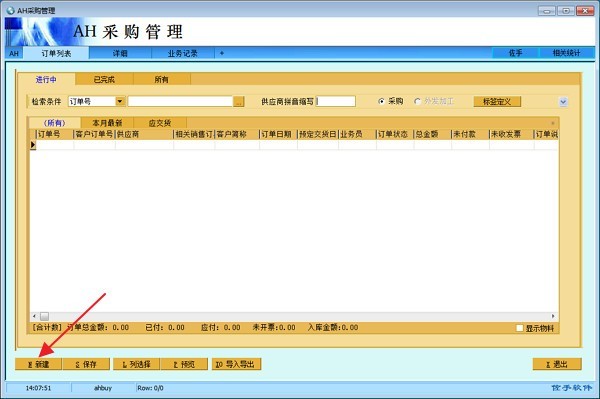This screenshot has height=399, width=600.
Task: Expand the panel chevron beside 标签定义
Action: (x=563, y=102)
